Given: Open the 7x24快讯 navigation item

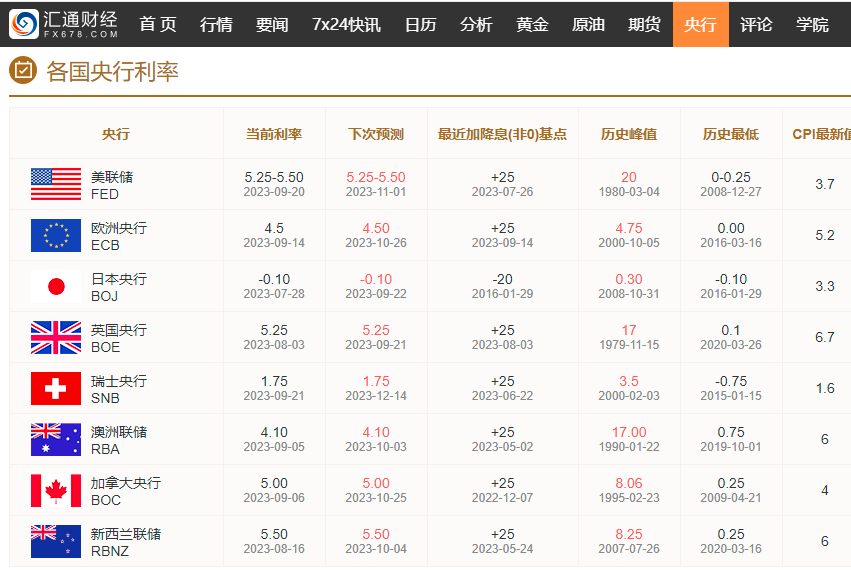Looking at the screenshot, I should point(346,24).
